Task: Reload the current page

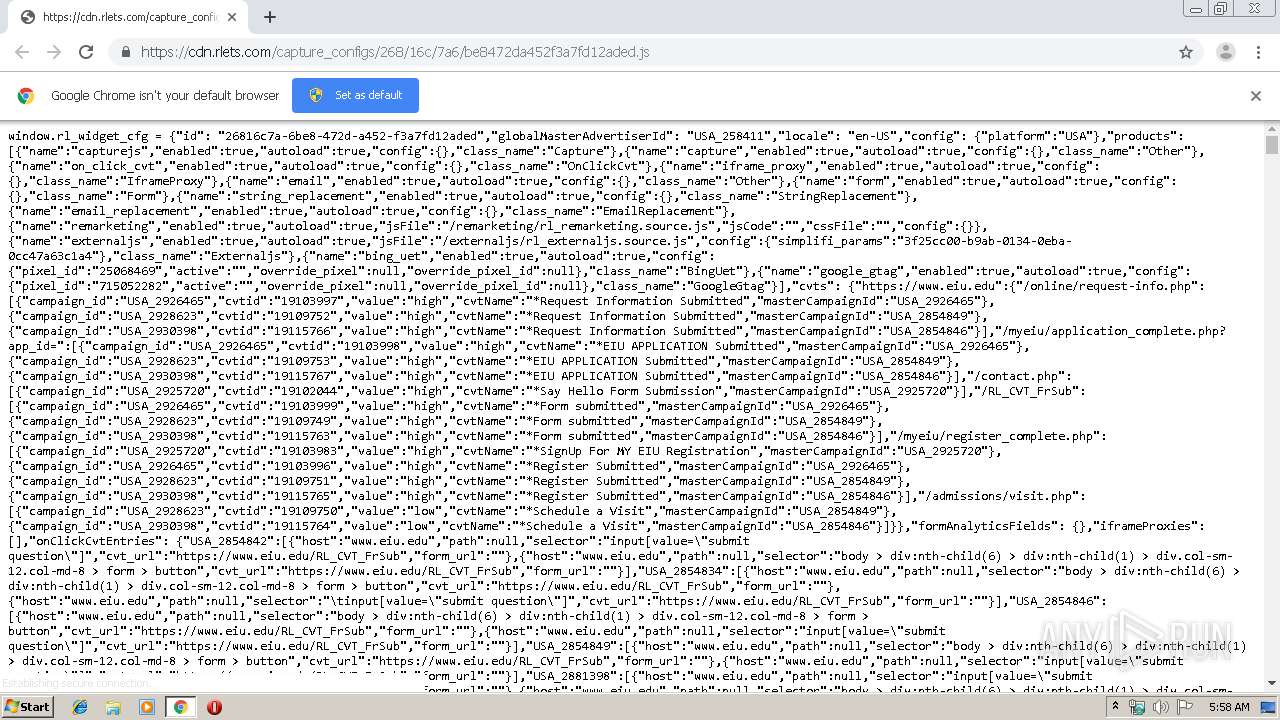Action: pos(86,52)
